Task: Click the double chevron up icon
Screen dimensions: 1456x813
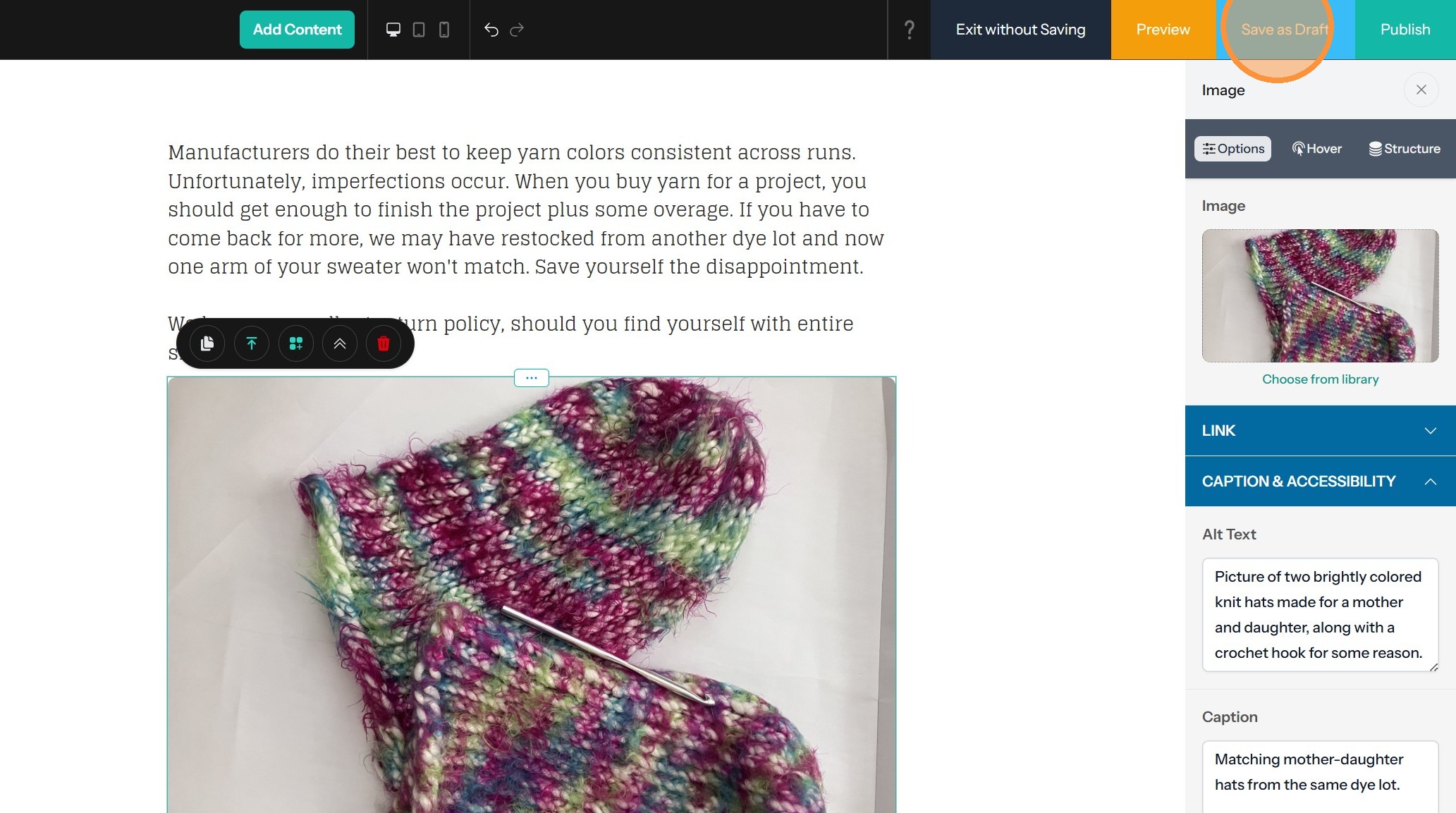Action: (339, 343)
